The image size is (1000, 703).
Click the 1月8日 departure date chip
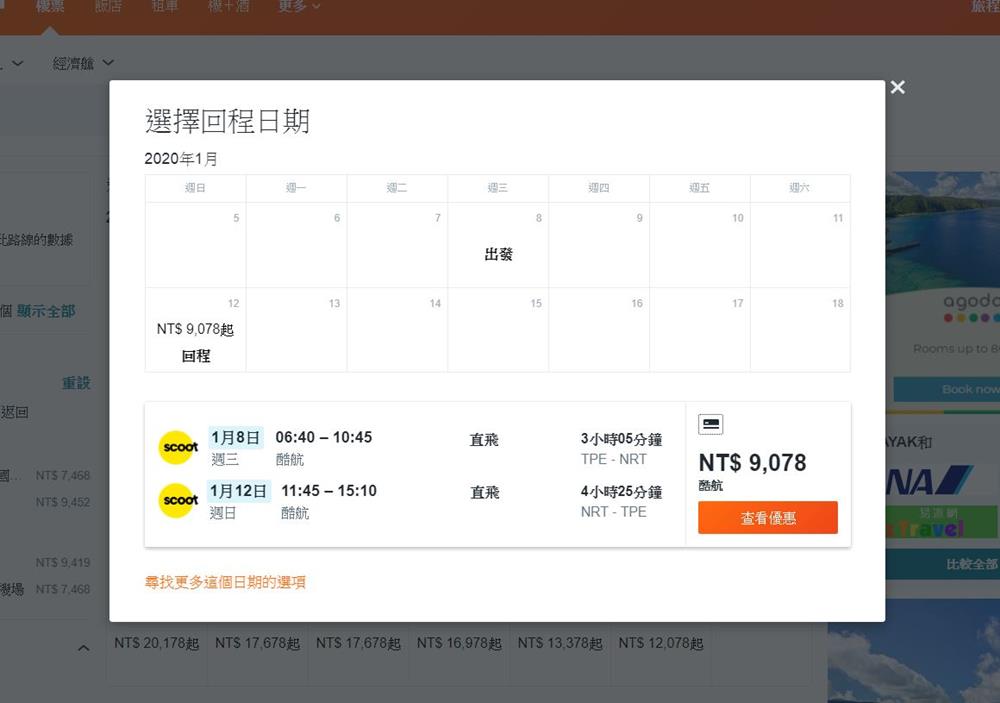coord(235,437)
